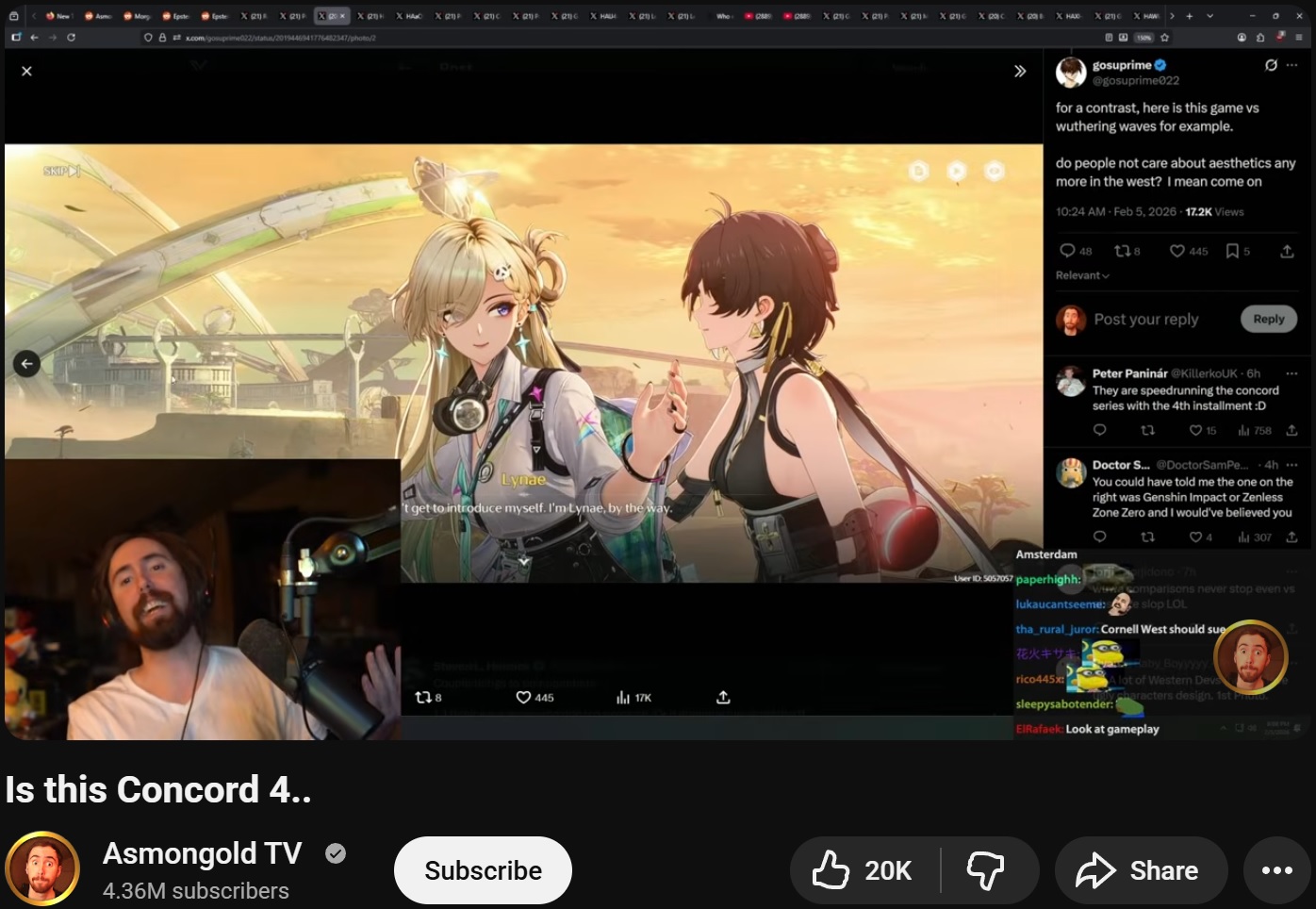Open more options on Doctor S's reply

click(x=1291, y=465)
